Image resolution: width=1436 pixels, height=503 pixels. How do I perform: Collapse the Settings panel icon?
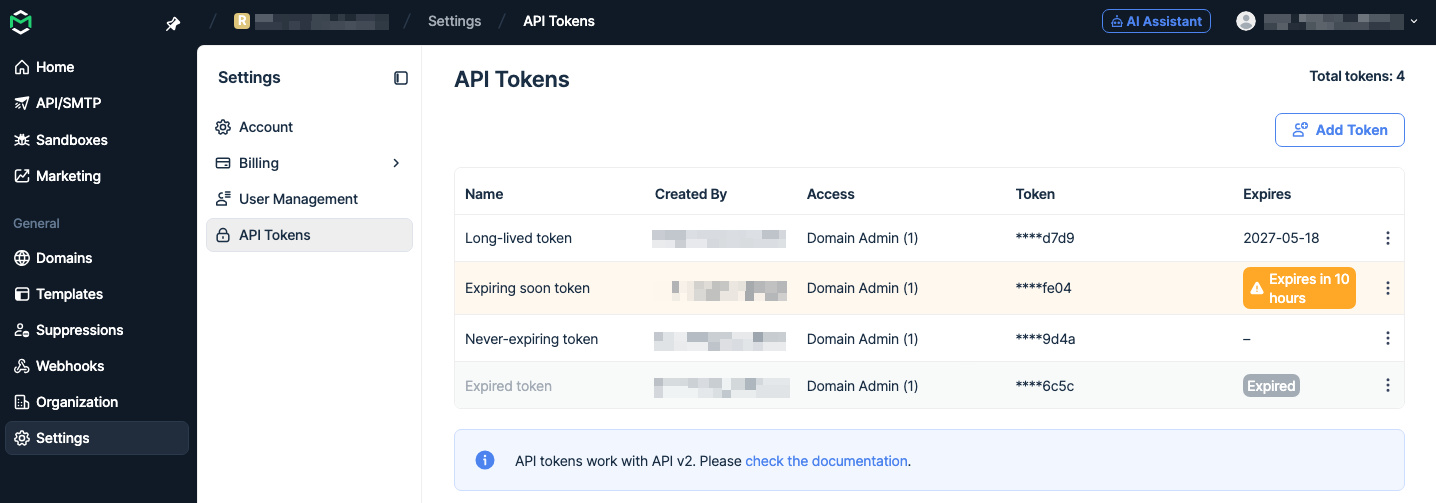(x=401, y=78)
